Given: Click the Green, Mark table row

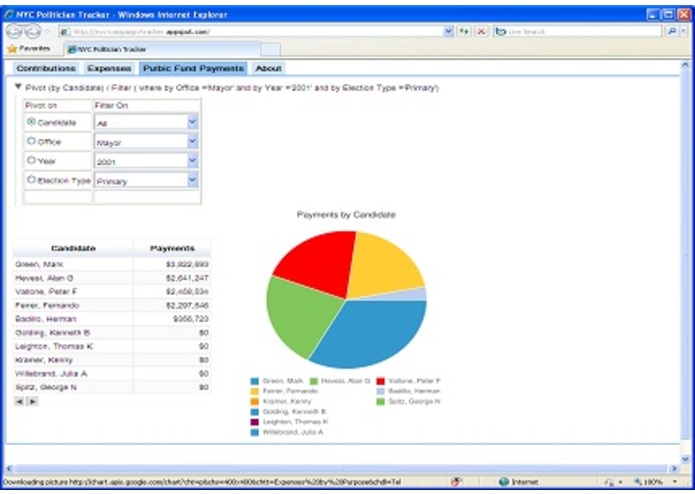Looking at the screenshot, I should tap(112, 264).
